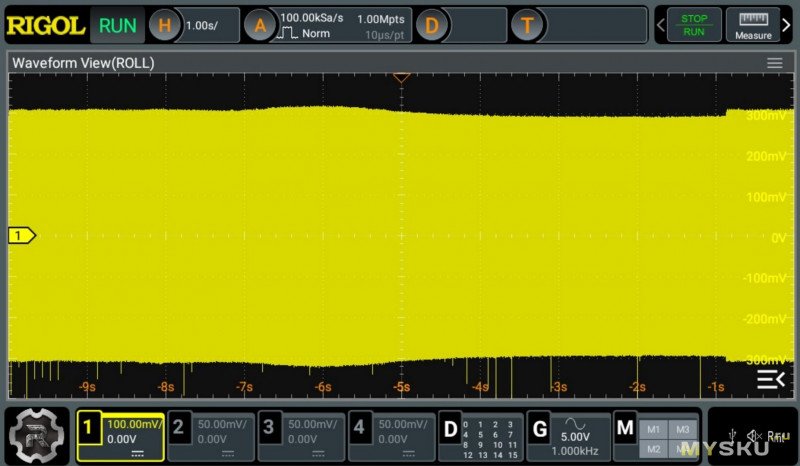The width and height of the screenshot is (800, 466).
Task: Open the Horizontal timebase settings (H)
Action: [x=165, y=25]
